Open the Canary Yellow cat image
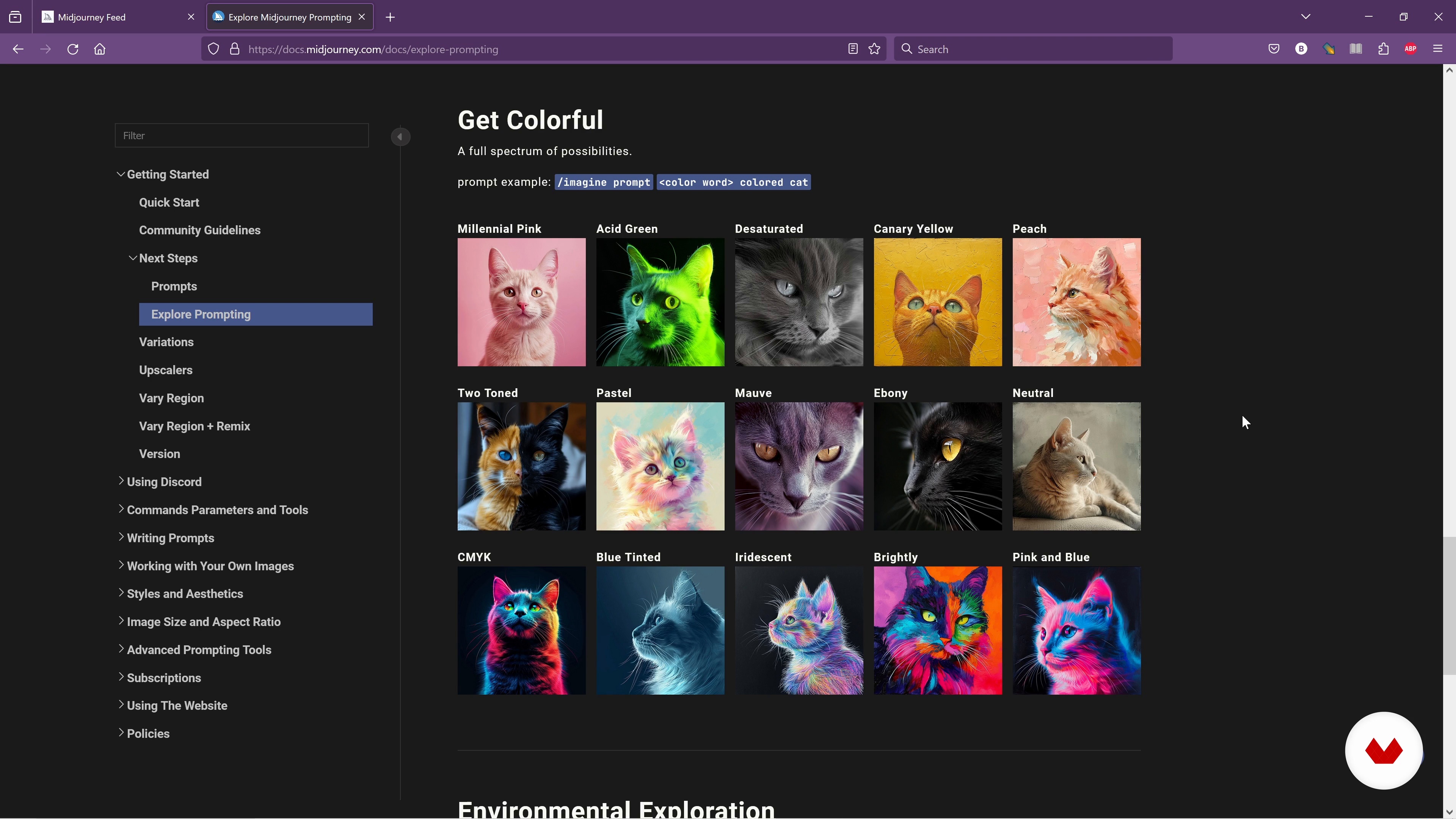This screenshot has height=819, width=1456. pos(938,303)
